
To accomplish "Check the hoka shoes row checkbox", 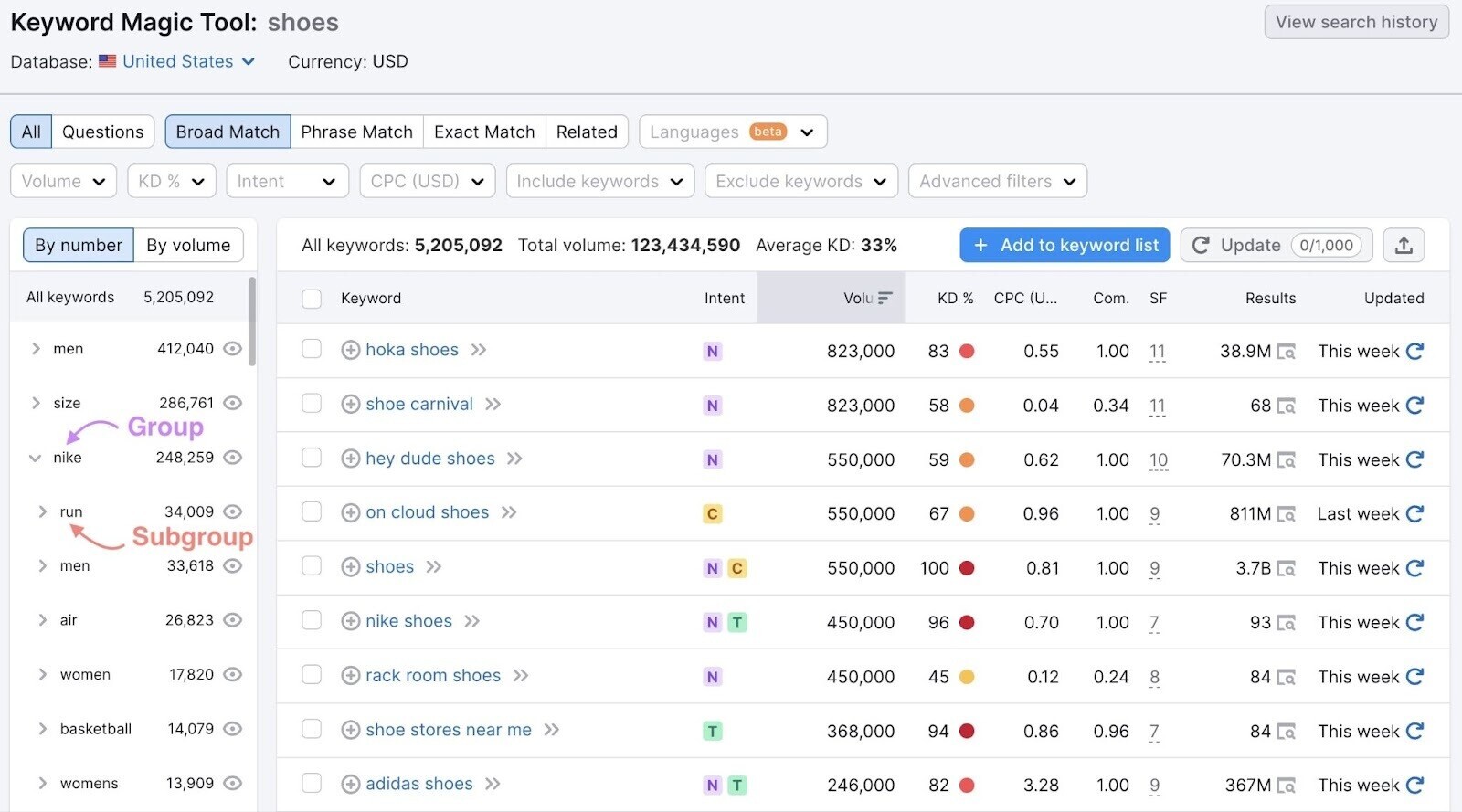I will pyautogui.click(x=312, y=349).
